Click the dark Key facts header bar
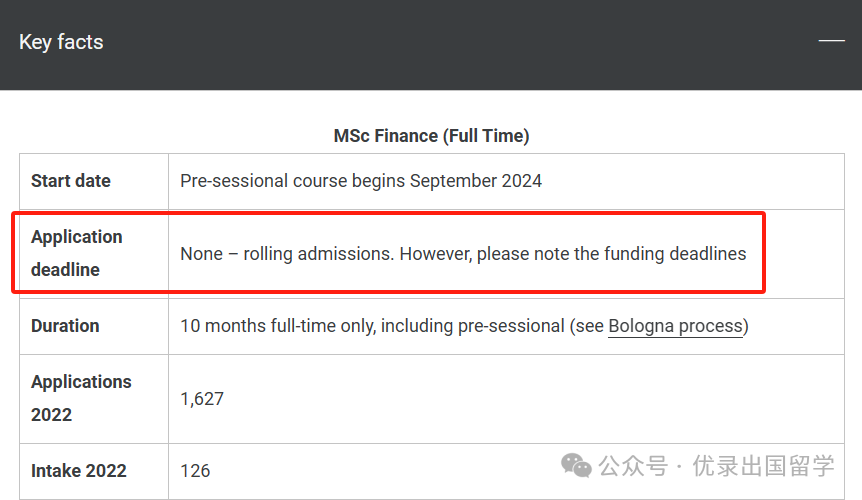Screen dimensions: 862x500 pos(431,45)
